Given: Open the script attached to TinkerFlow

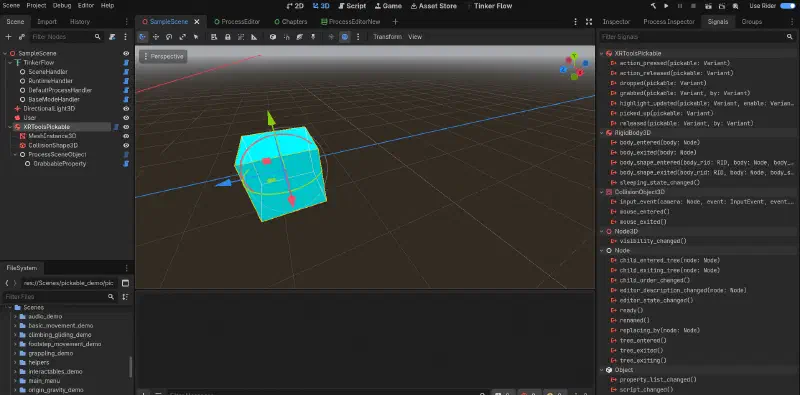Looking at the screenshot, I should 126,62.
